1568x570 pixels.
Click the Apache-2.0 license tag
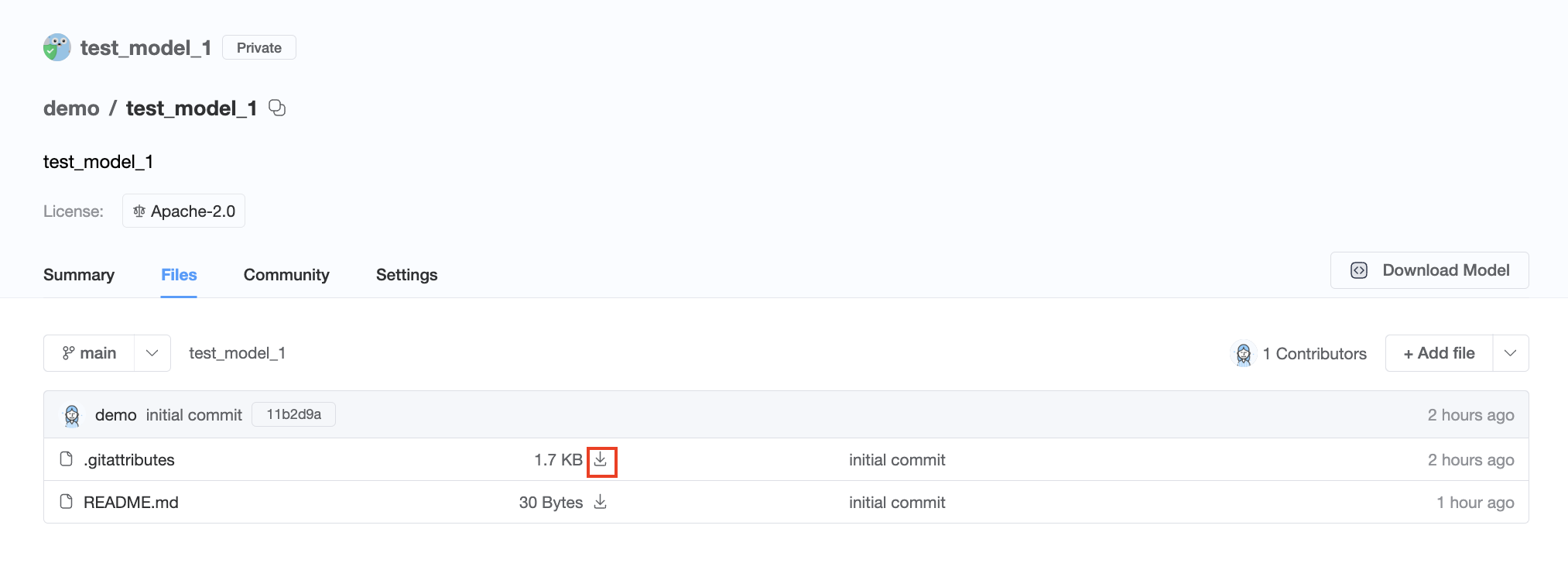pyautogui.click(x=184, y=211)
